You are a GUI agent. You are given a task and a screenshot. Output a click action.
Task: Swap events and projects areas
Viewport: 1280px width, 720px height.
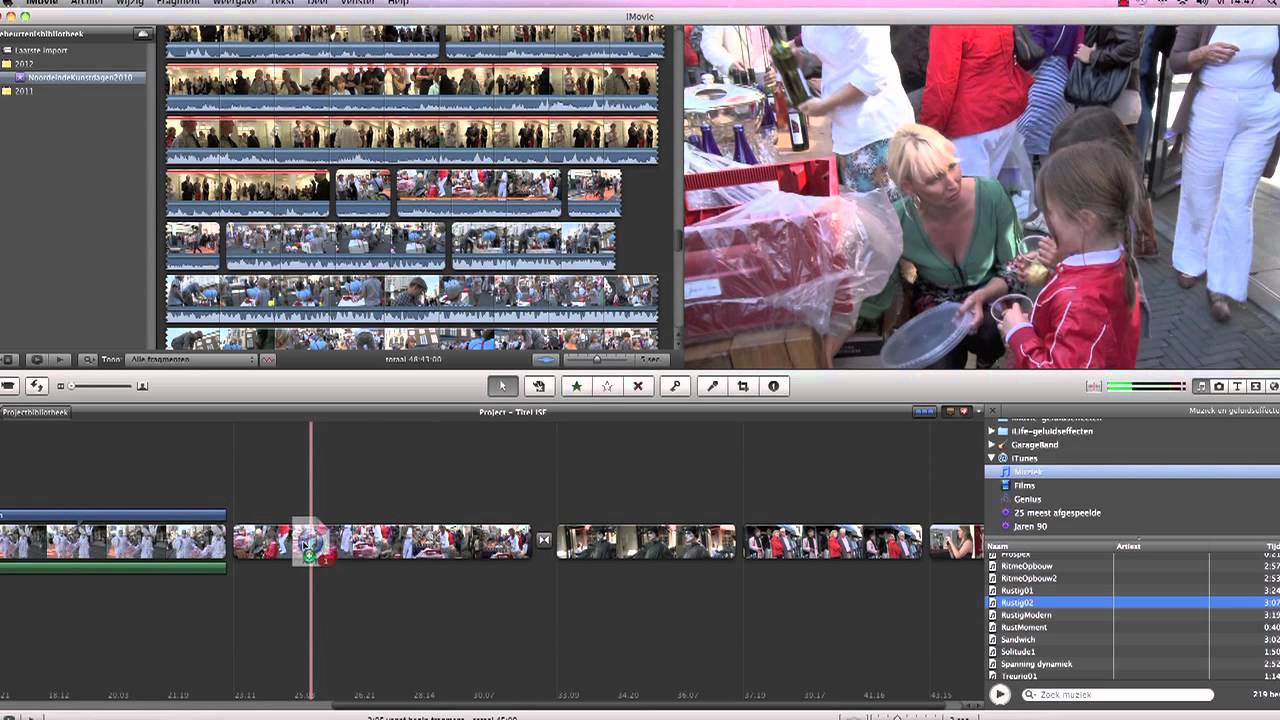pyautogui.click(x=37, y=386)
